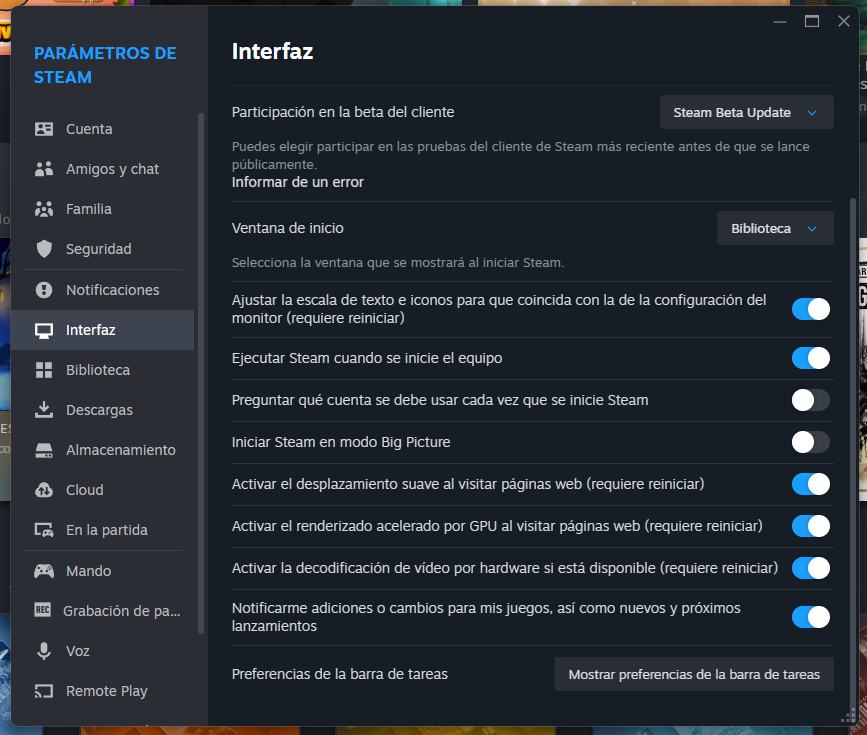Screen dimensions: 867x735
Task: Click the 'Ventana de inicio' label
Action: [288, 228]
